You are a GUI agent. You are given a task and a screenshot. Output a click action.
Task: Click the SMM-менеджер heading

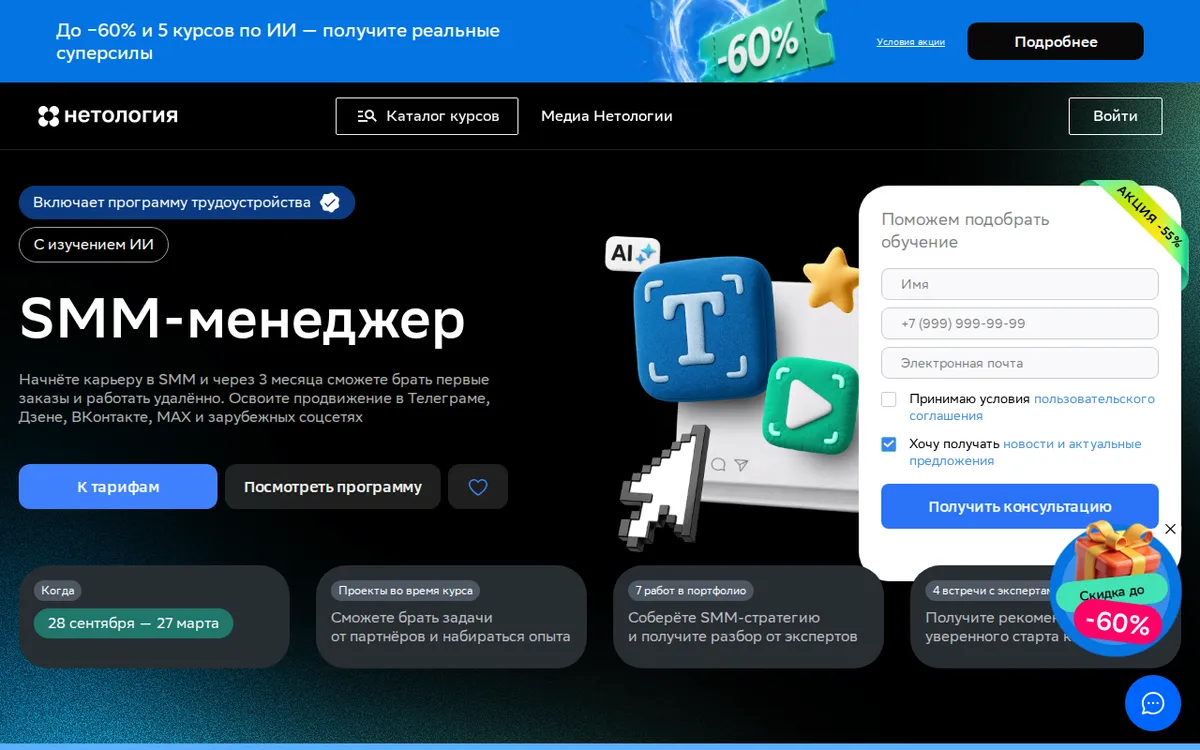coord(242,319)
